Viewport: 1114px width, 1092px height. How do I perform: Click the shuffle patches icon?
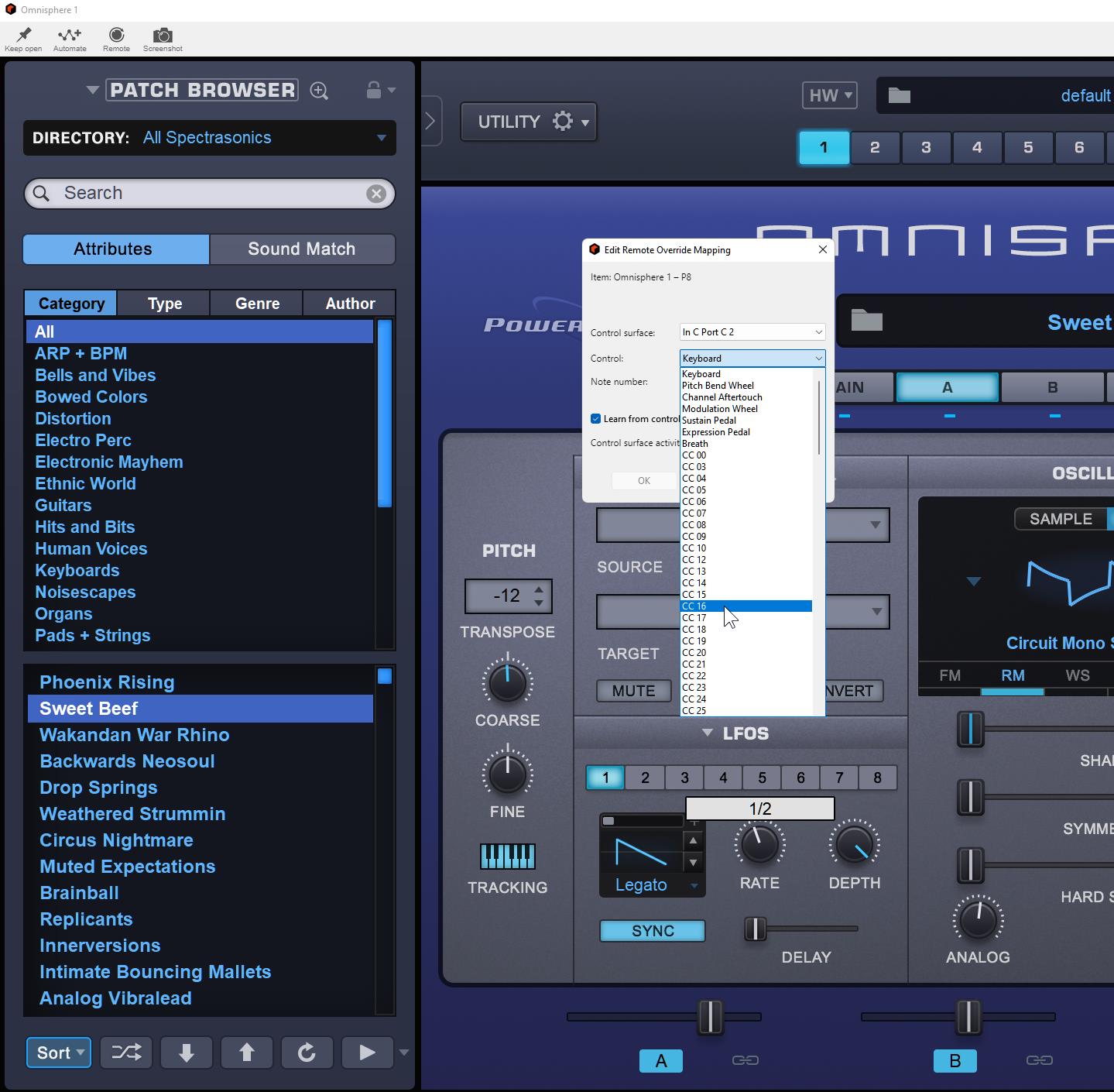click(x=126, y=1053)
